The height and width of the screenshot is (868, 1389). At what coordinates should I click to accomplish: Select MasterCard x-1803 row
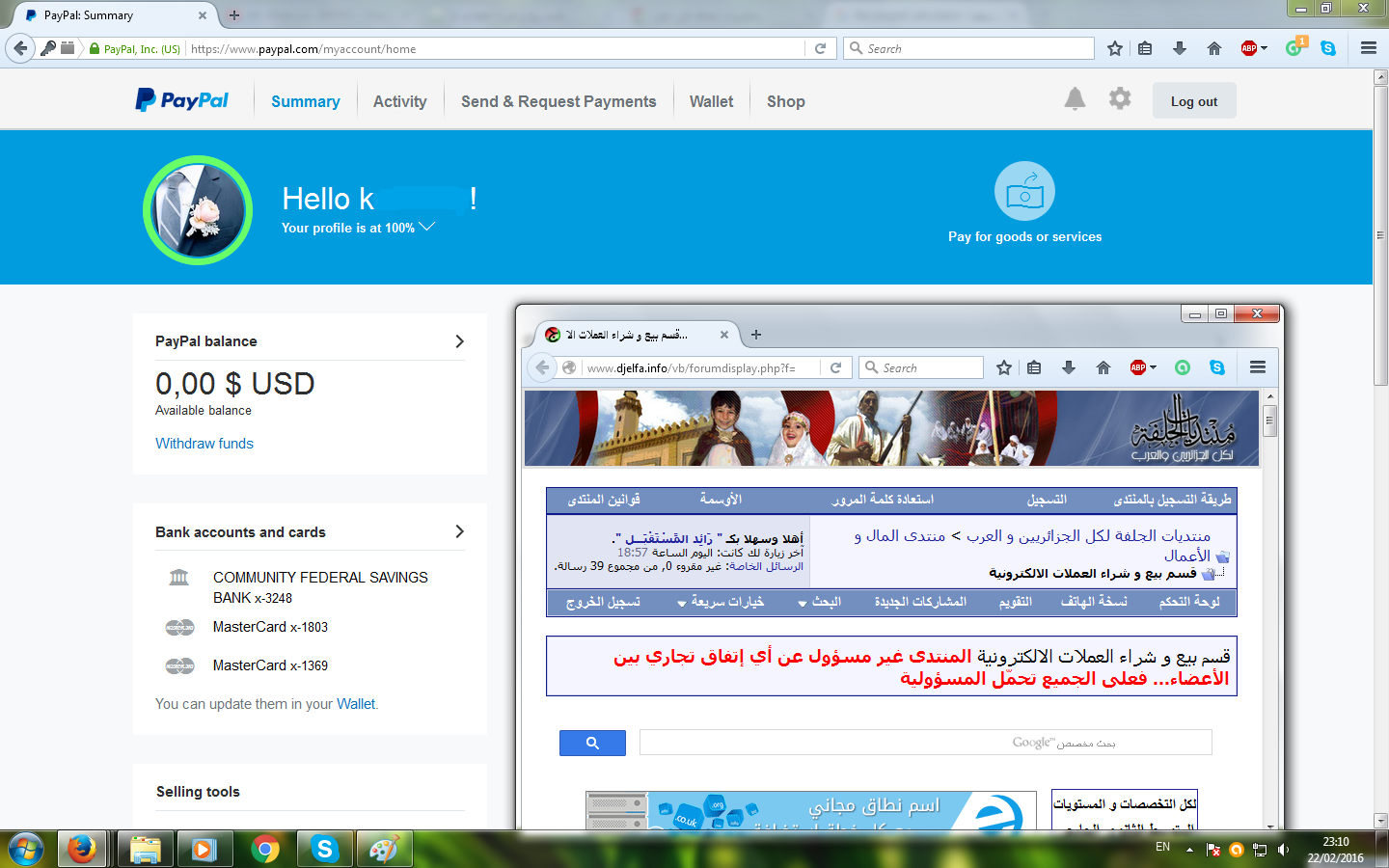tap(270, 627)
